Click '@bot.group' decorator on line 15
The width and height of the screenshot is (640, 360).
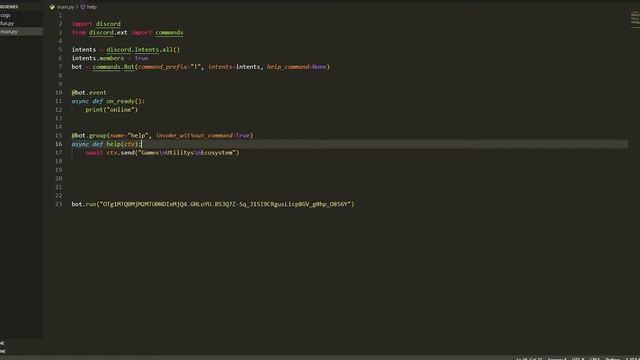click(89, 136)
